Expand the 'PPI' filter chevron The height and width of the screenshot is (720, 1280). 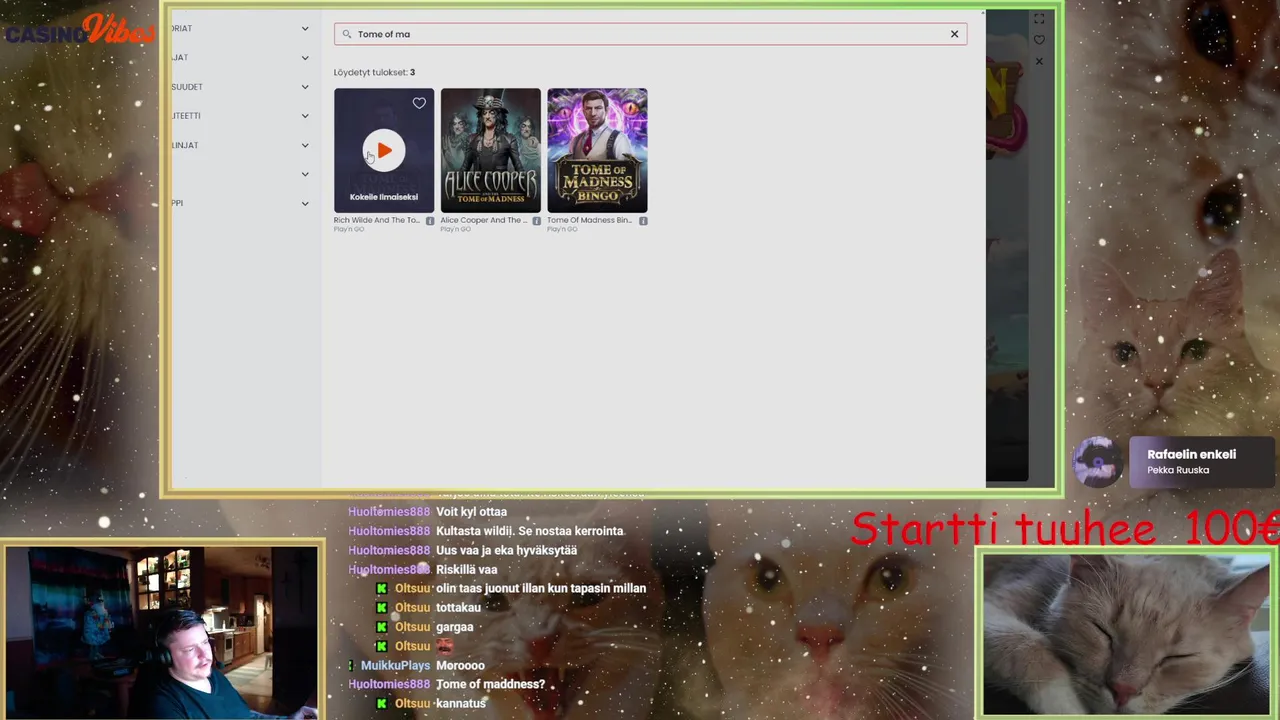[305, 203]
